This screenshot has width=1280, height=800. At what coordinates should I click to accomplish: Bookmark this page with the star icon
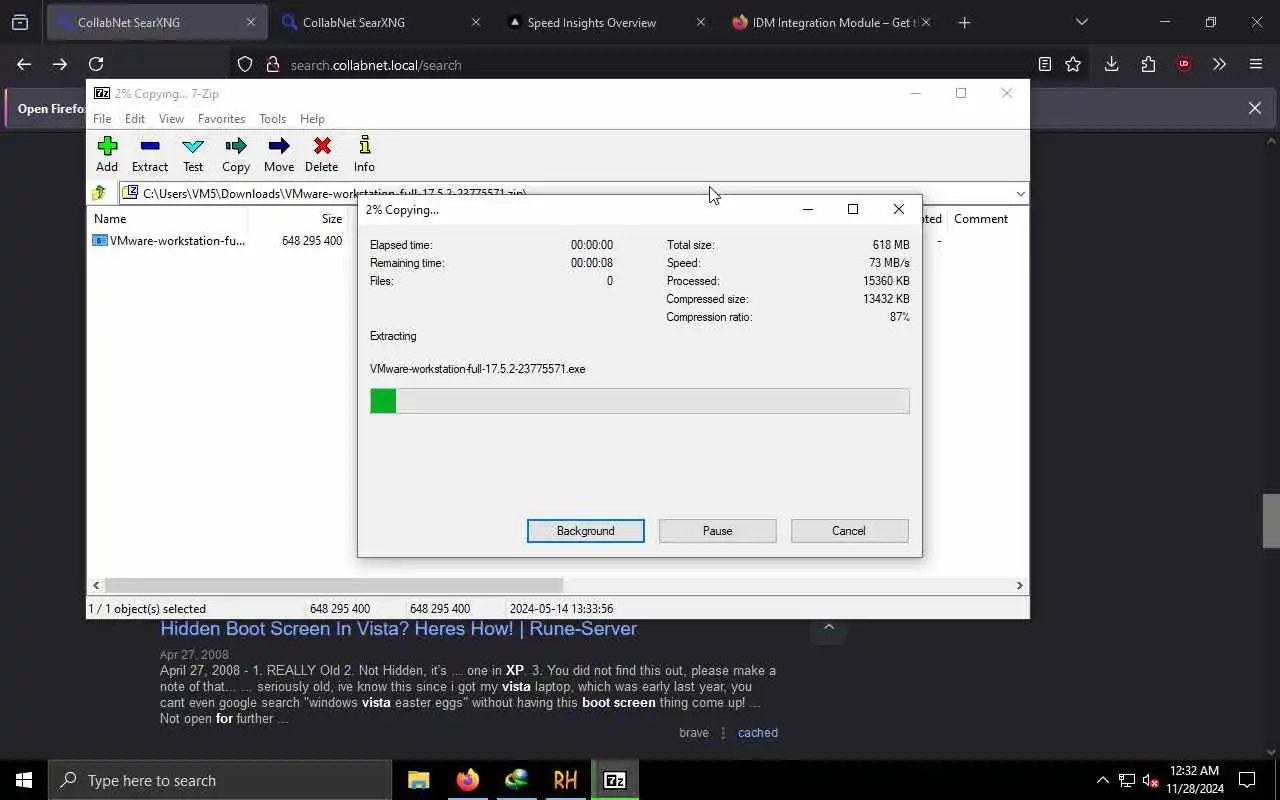(1073, 64)
